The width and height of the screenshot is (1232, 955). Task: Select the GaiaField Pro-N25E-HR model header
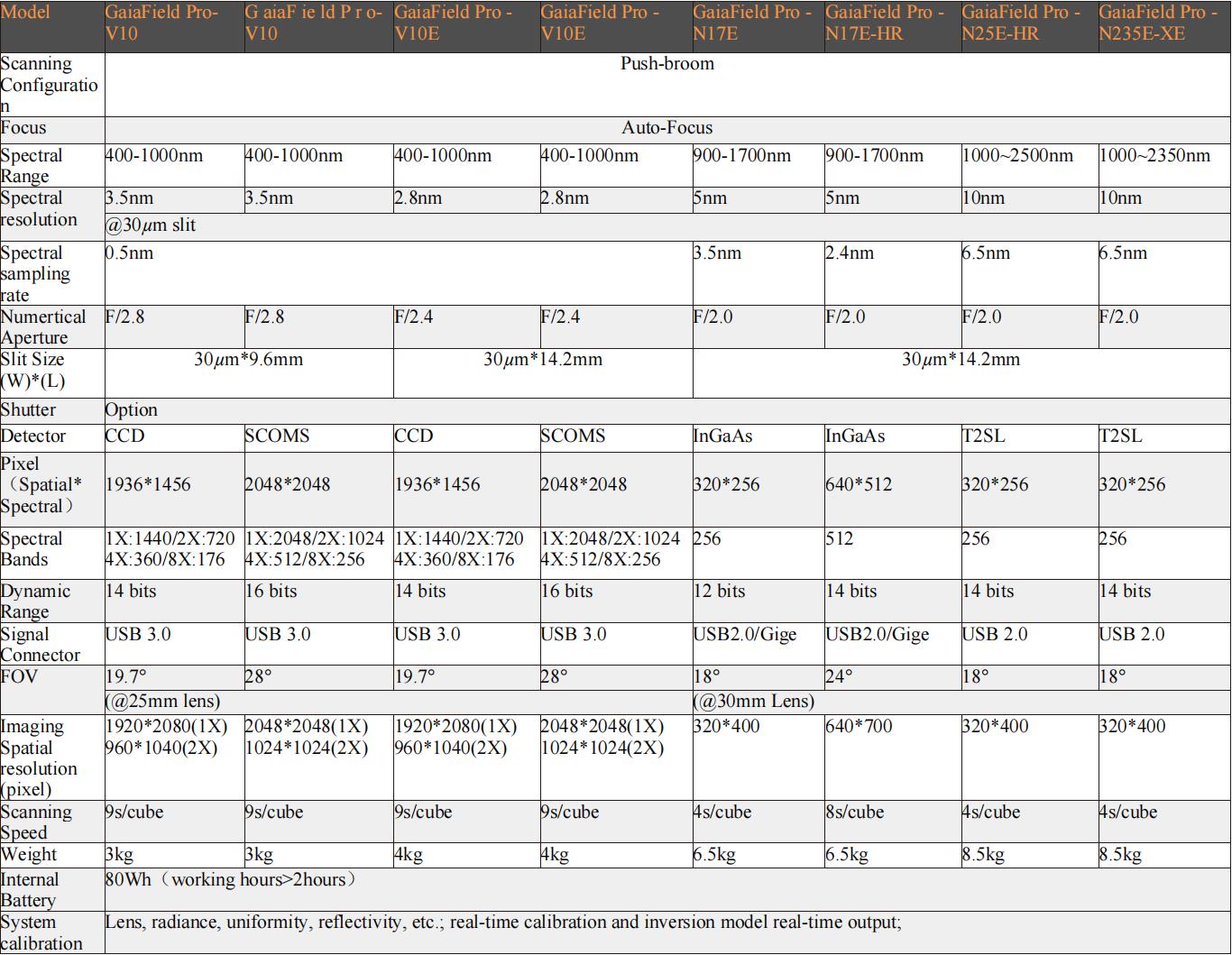click(1021, 23)
